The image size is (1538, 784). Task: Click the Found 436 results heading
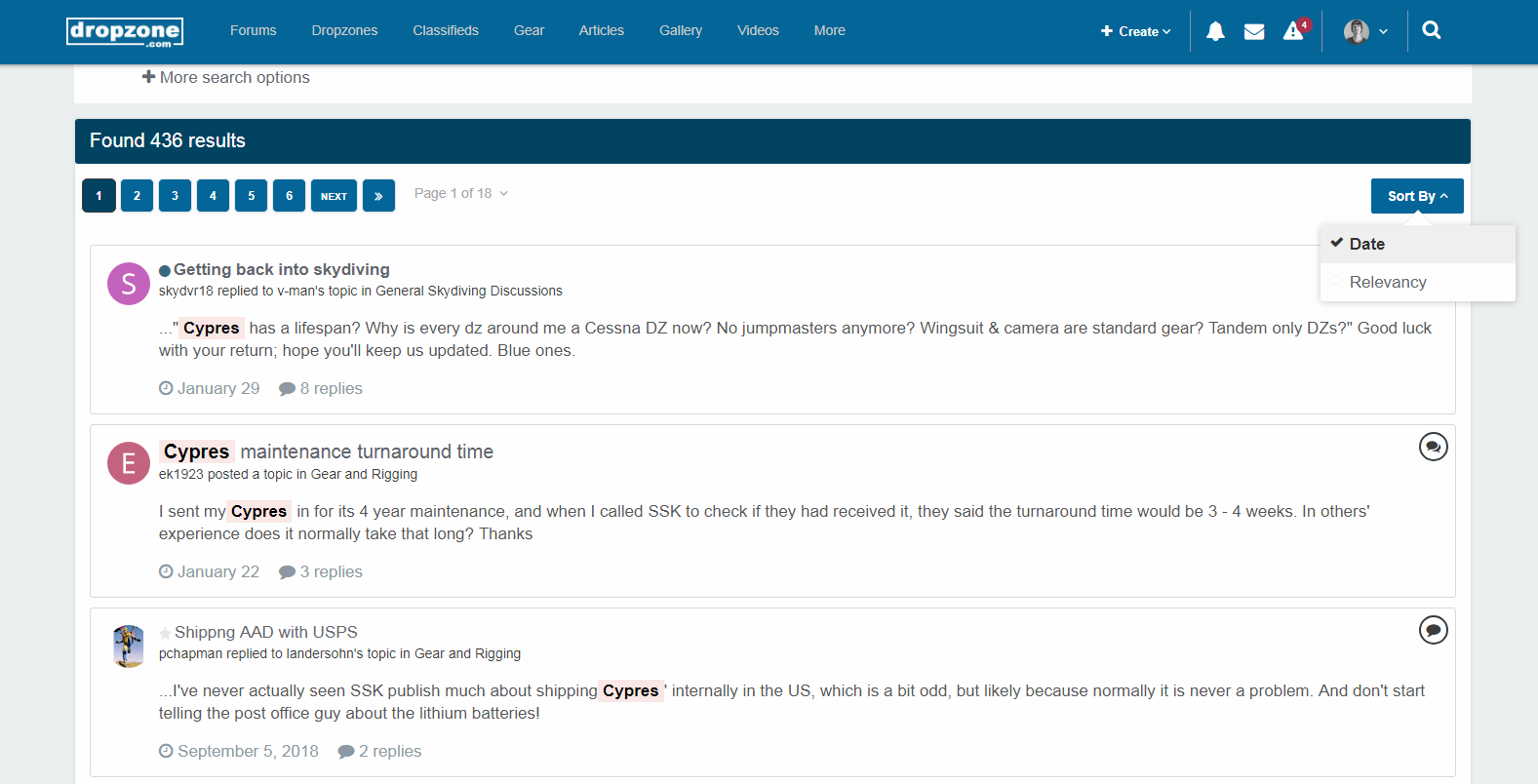(x=168, y=140)
